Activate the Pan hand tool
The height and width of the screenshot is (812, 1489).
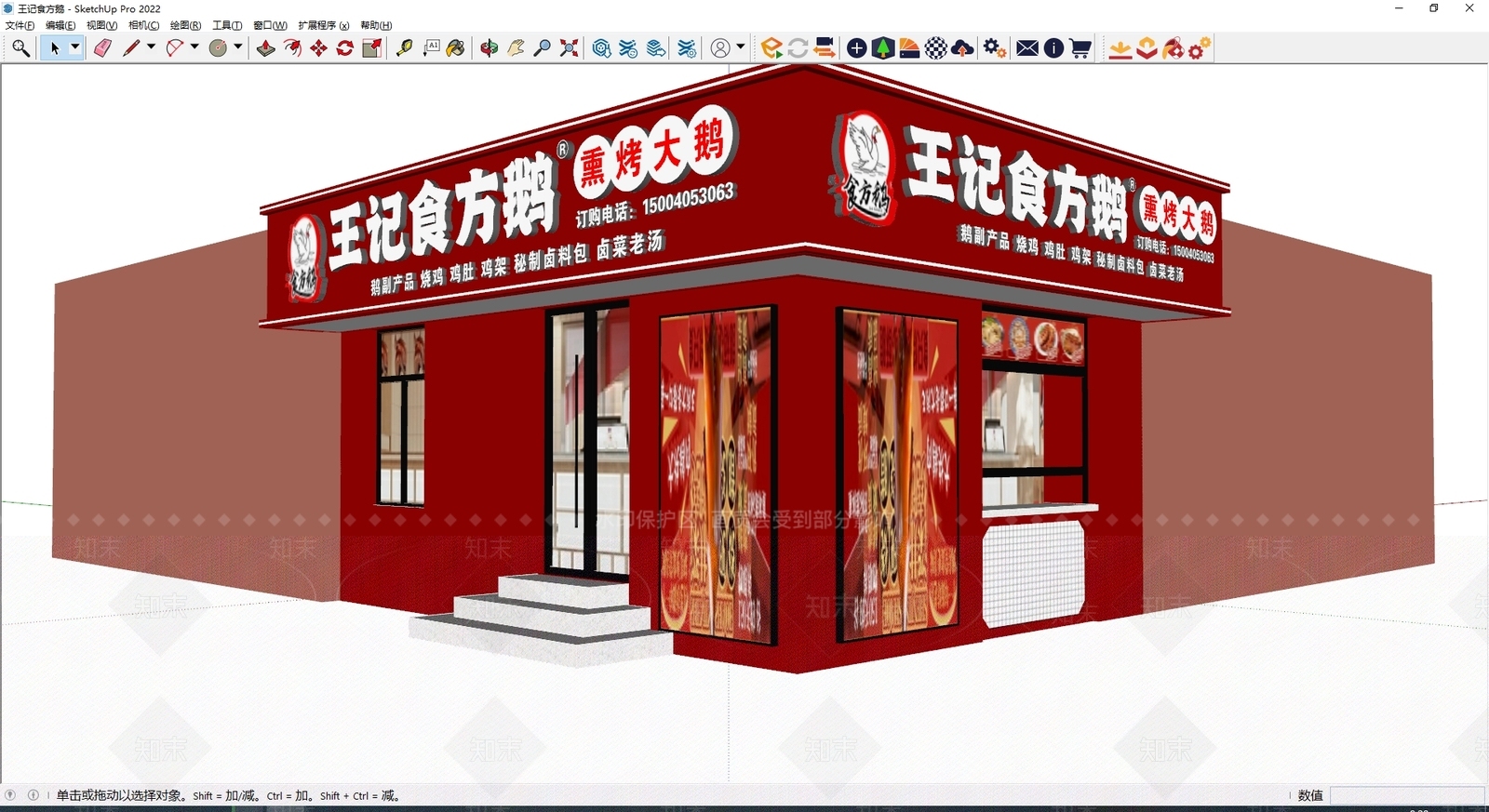[x=516, y=48]
